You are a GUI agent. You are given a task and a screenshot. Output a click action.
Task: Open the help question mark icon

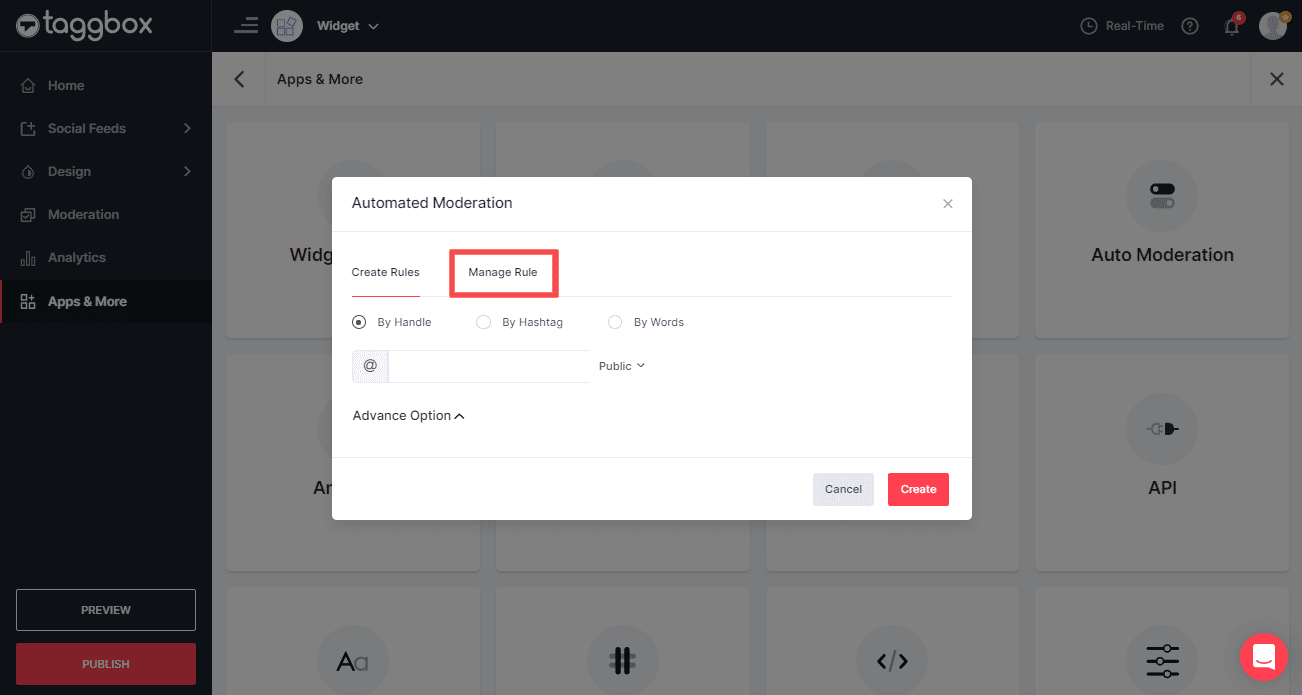tap(1189, 26)
